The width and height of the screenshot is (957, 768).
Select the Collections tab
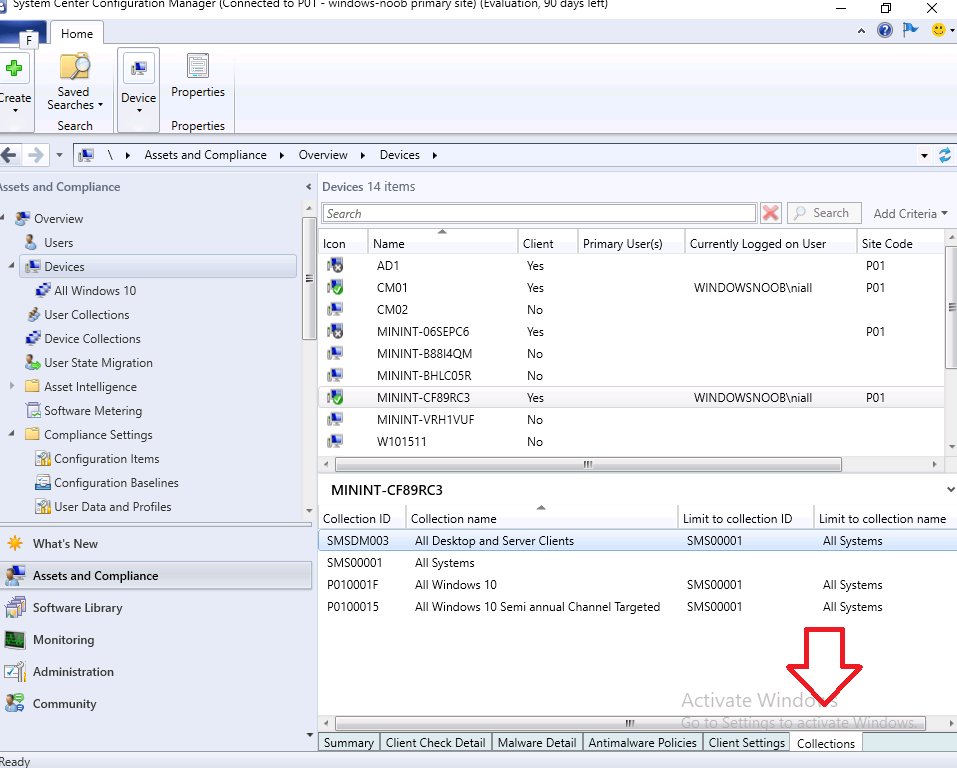[x=826, y=743]
